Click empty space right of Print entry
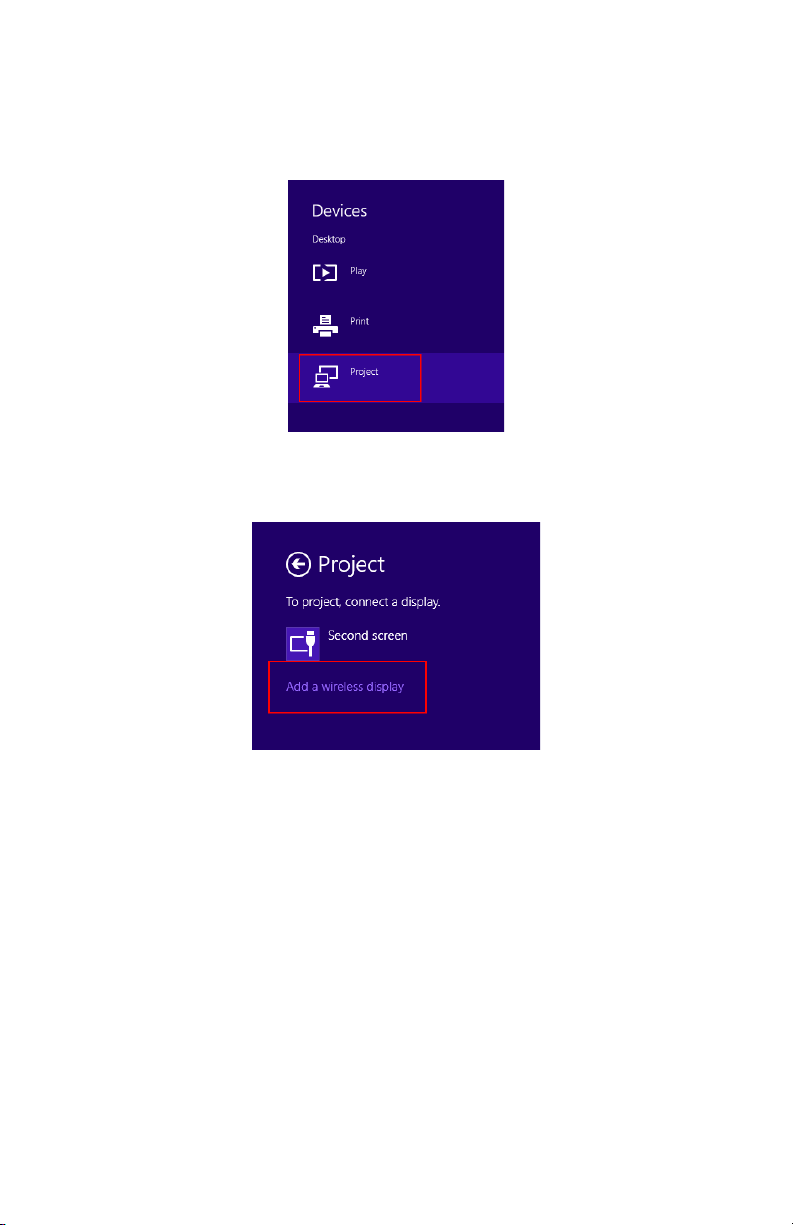The height and width of the screenshot is (1225, 793). coord(435,323)
